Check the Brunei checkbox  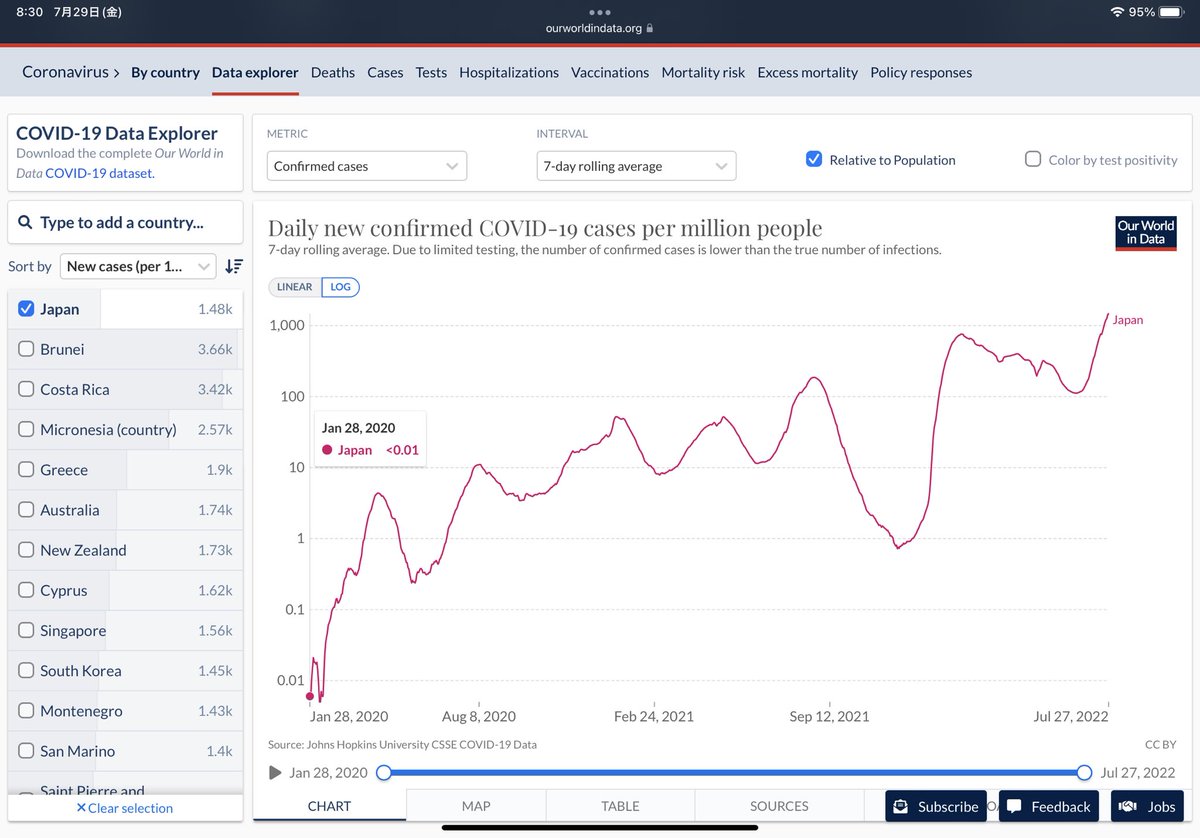[27, 349]
